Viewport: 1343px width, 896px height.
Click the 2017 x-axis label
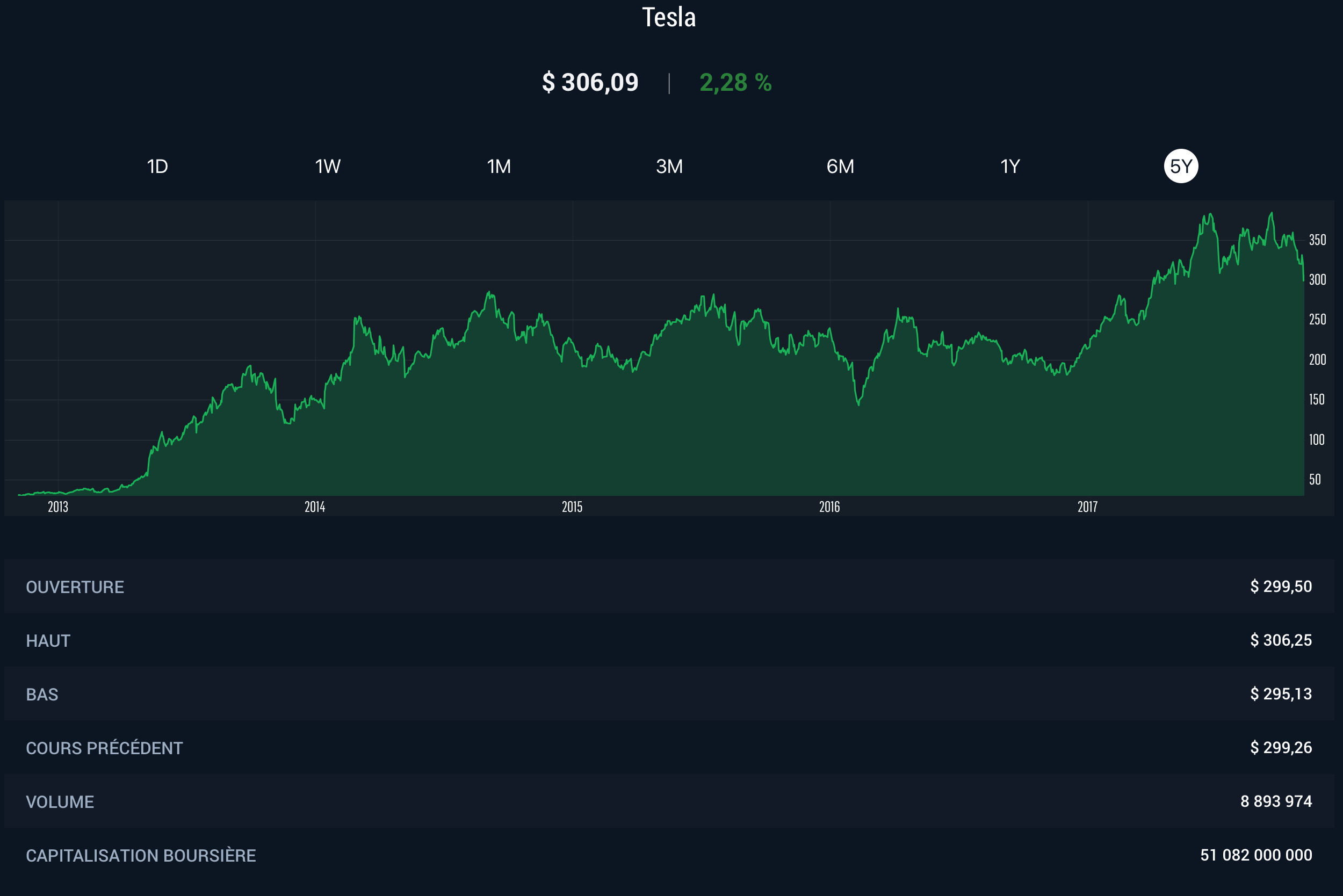1087,507
